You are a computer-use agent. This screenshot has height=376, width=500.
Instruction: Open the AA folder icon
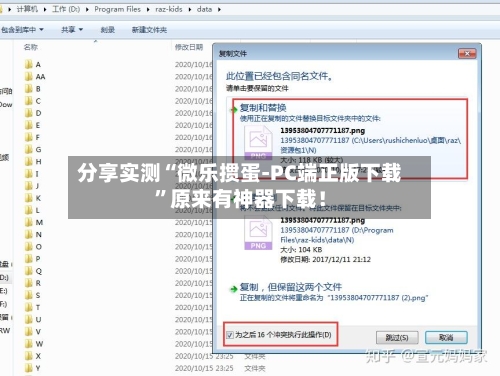click(x=29, y=76)
